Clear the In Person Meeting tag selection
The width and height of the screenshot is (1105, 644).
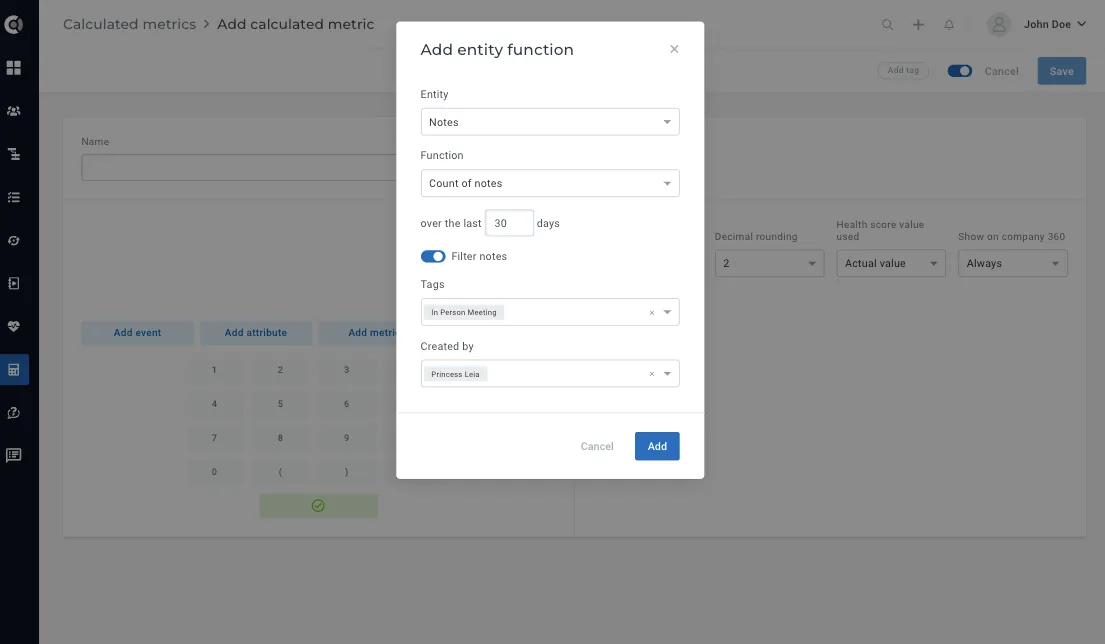651,313
